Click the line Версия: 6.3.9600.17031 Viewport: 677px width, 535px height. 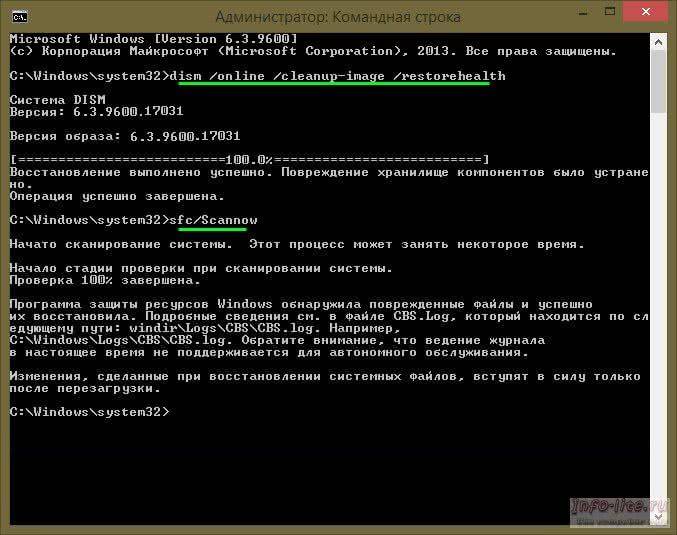click(x=97, y=112)
